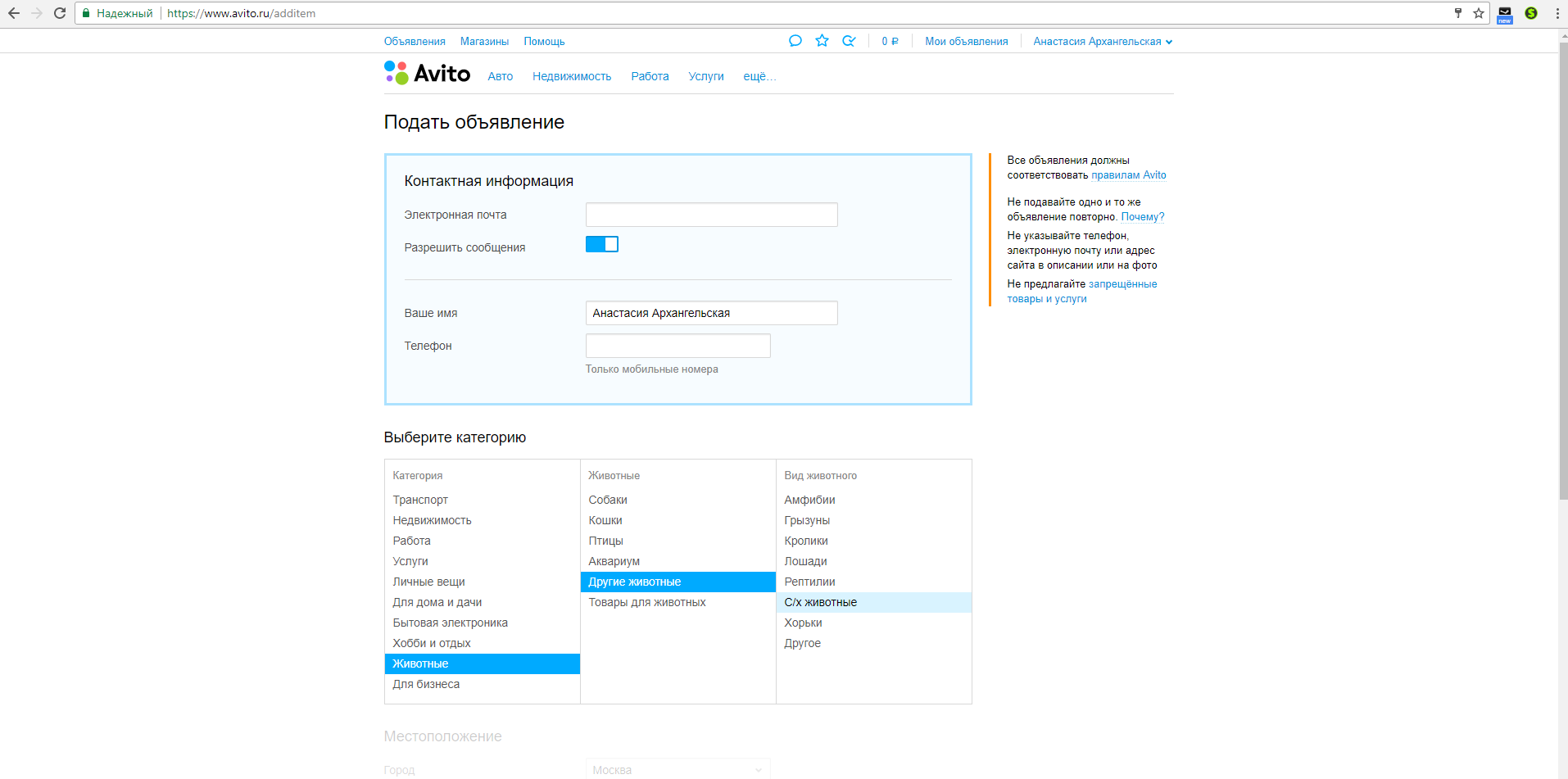This screenshot has width=1568, height=779.
Task: Bookmark page with the star in address bar
Action: click(x=1479, y=13)
